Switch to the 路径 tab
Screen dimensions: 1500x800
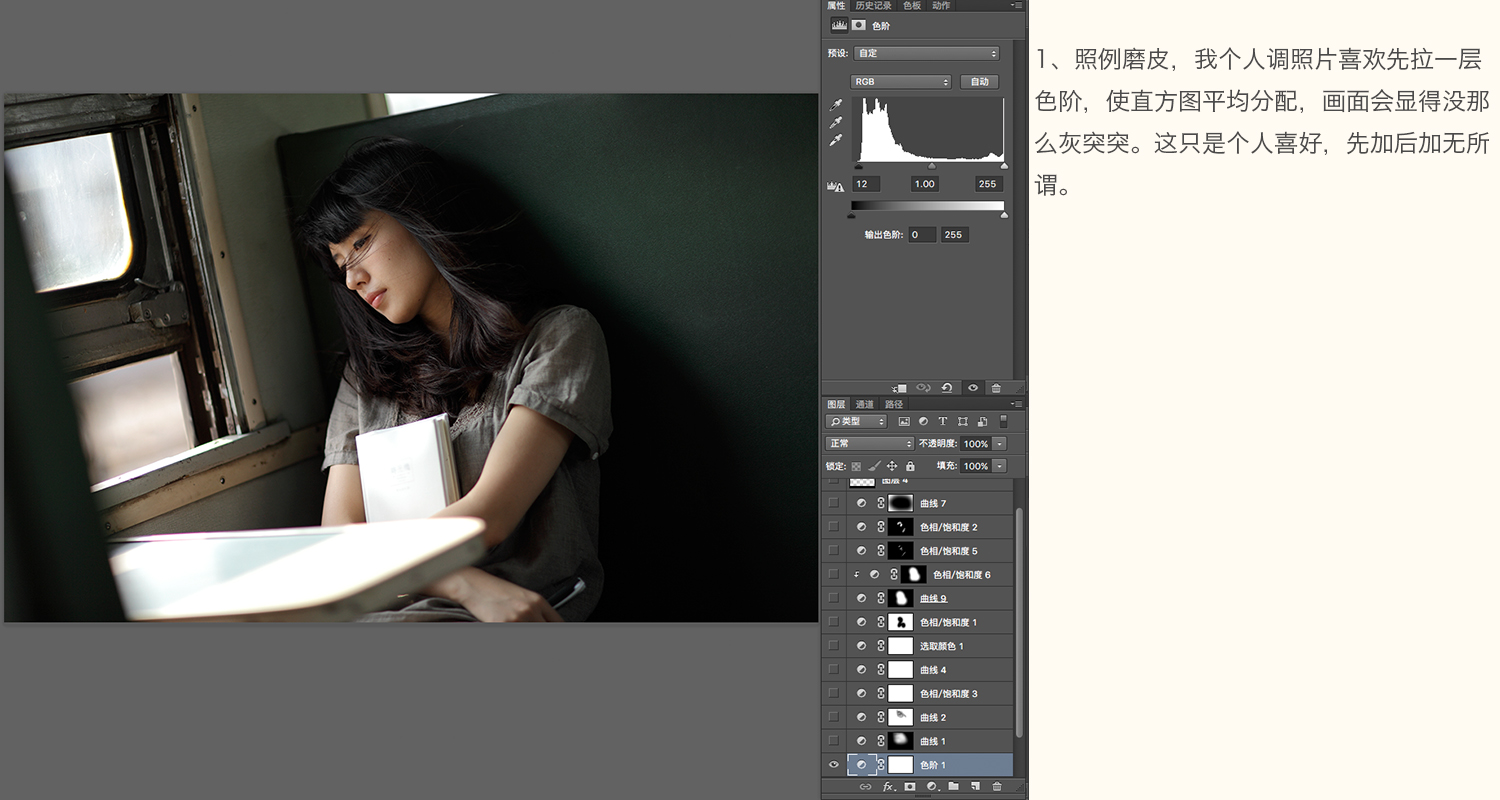click(x=894, y=404)
